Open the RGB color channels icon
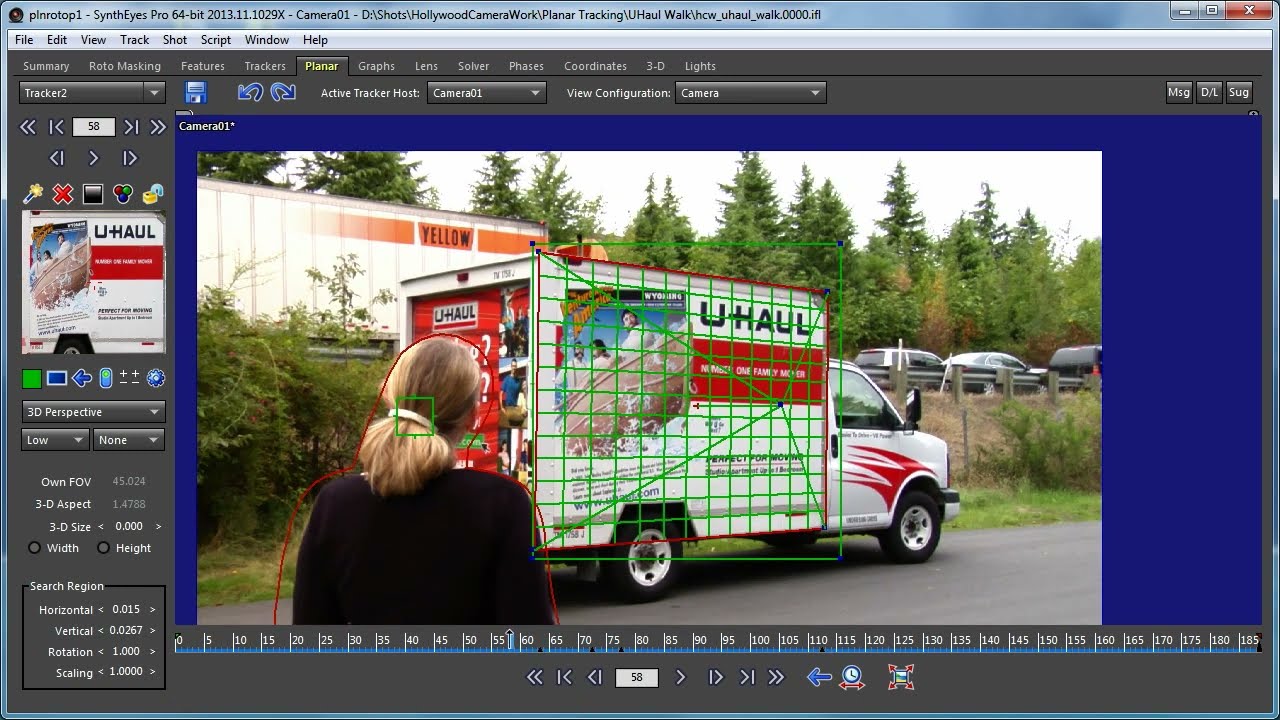1280x720 pixels. [123, 194]
